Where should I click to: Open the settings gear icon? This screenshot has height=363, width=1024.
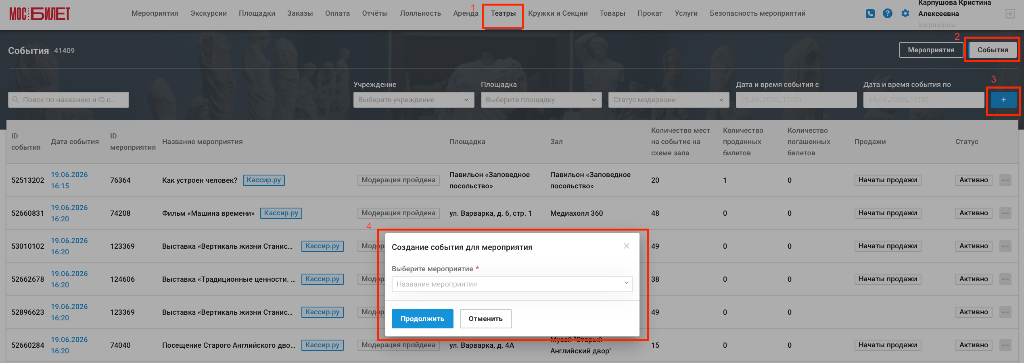905,13
